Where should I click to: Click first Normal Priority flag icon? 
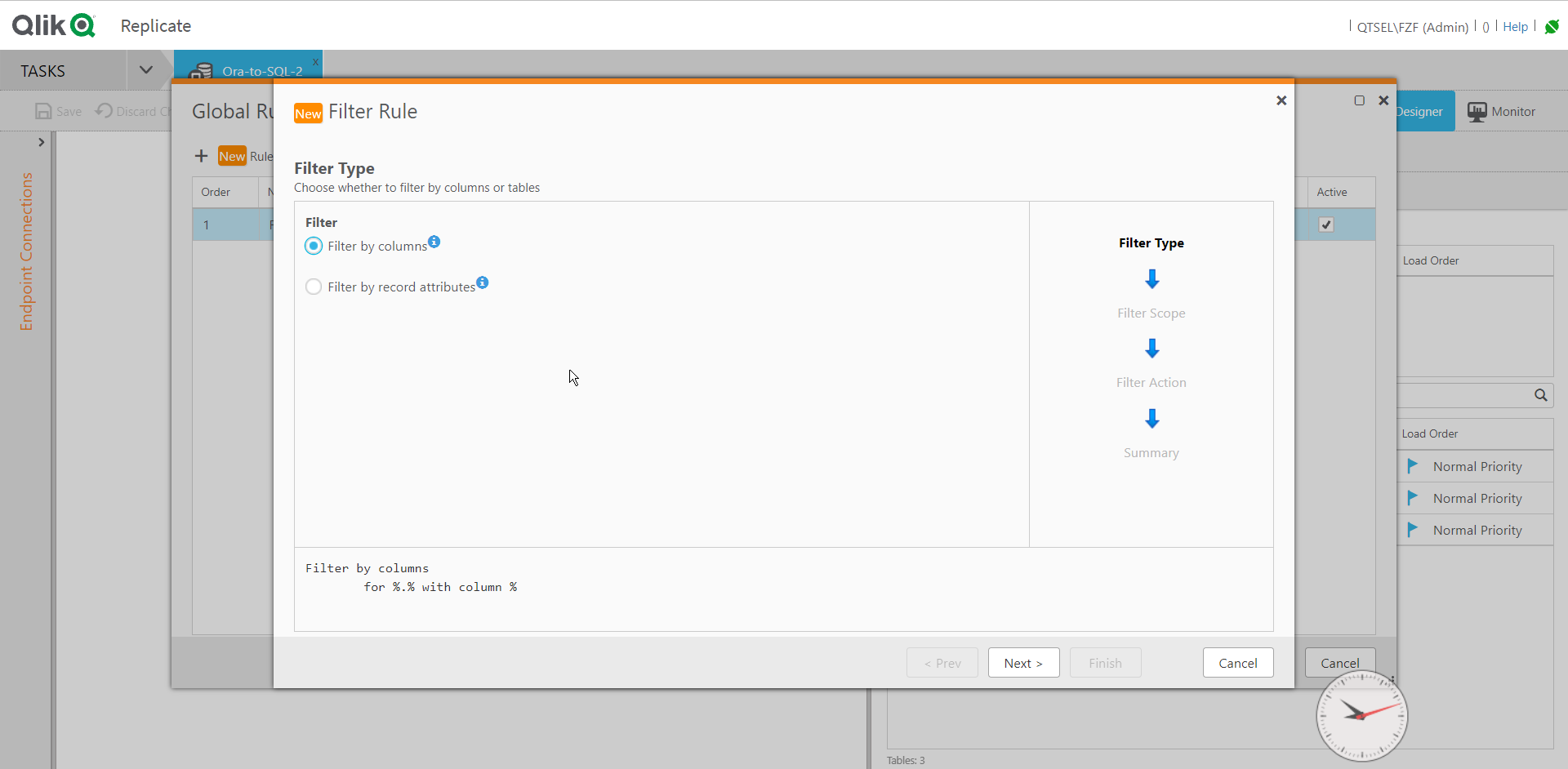(x=1412, y=466)
